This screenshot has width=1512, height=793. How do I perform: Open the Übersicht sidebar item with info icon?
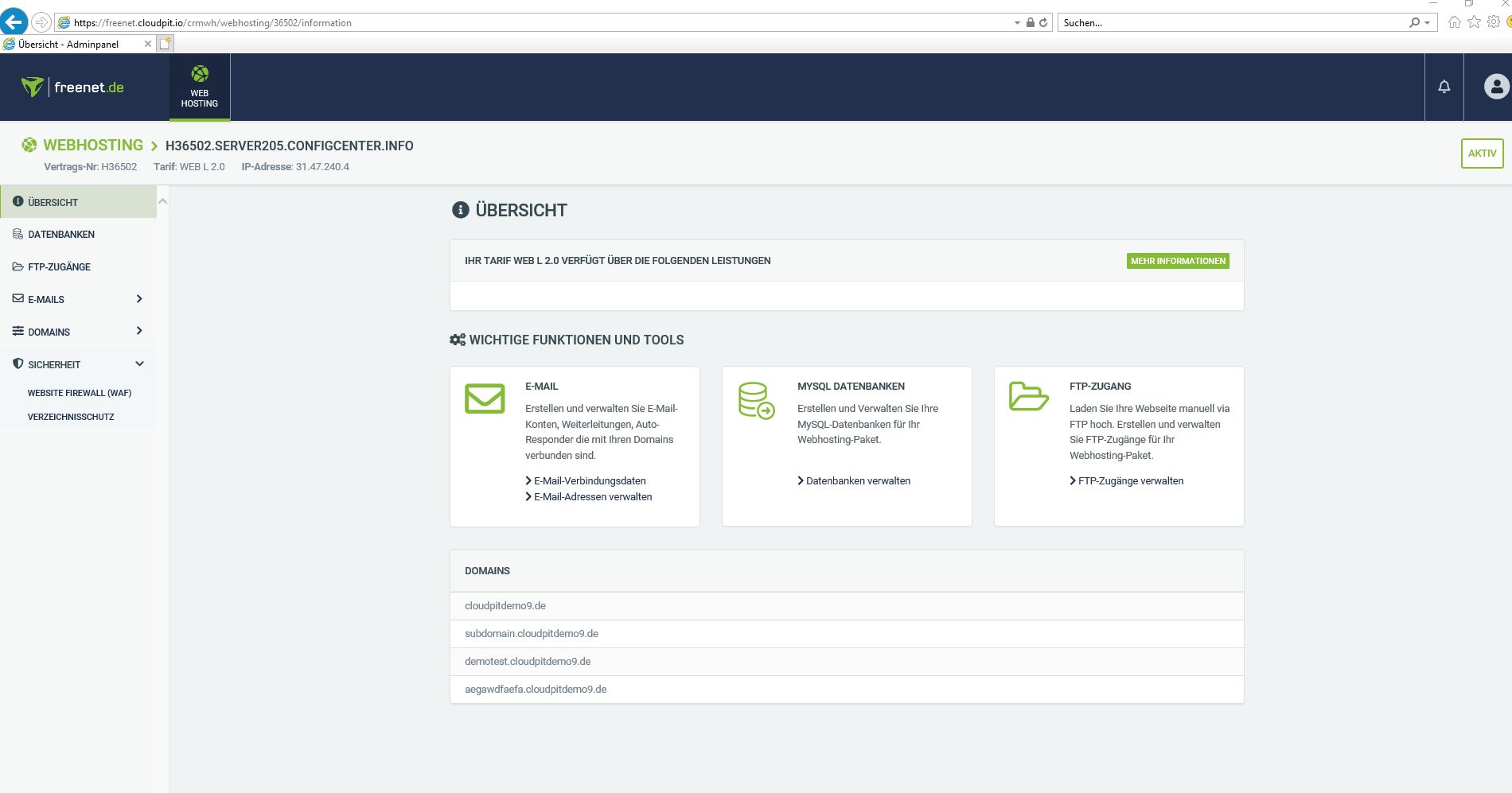(x=18, y=202)
